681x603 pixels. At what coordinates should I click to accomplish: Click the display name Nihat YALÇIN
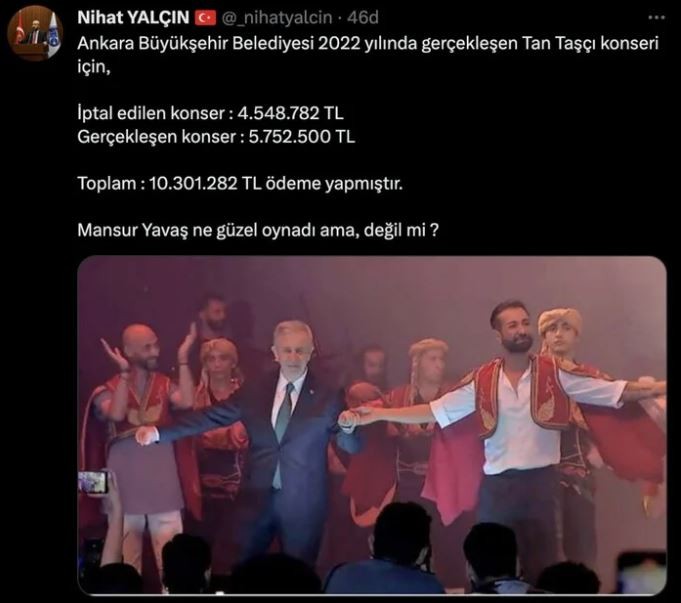tap(133, 18)
